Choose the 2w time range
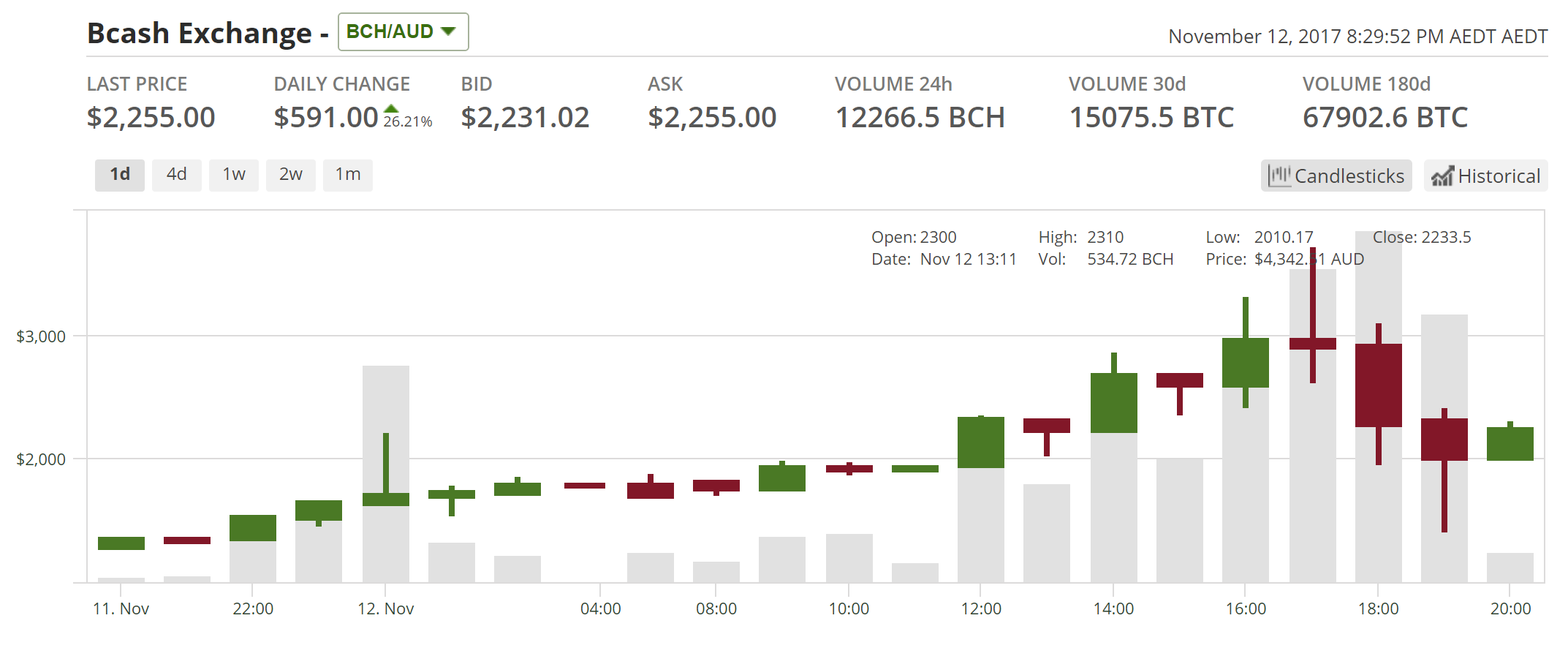The image size is (1568, 648). click(291, 175)
